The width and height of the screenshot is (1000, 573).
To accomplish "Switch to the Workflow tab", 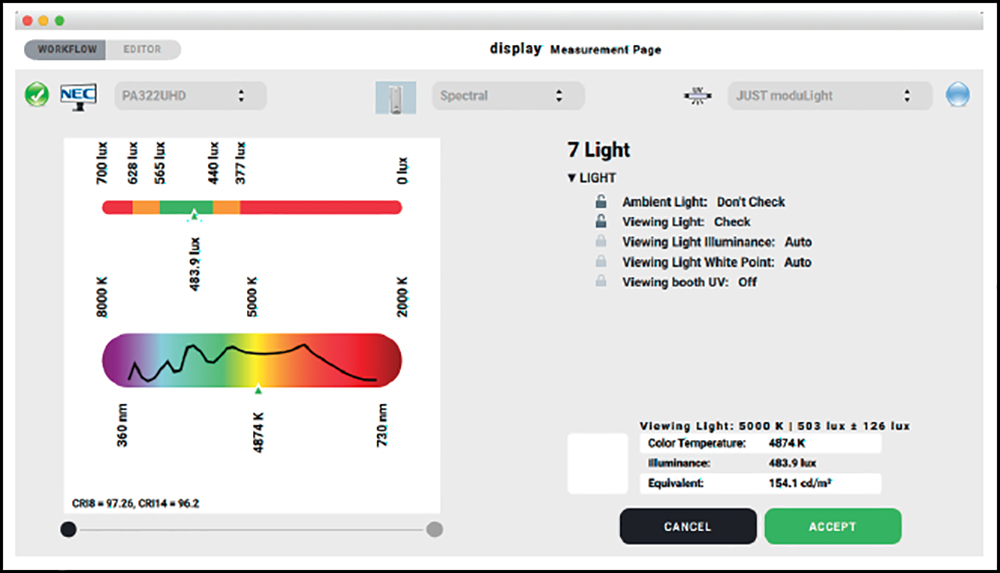I will click(67, 49).
